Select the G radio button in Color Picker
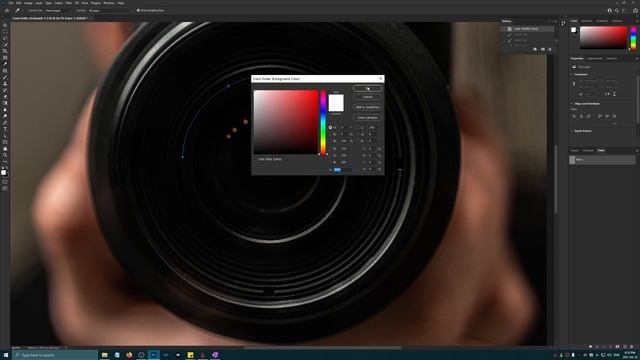The height and width of the screenshot is (360, 640). pyautogui.click(x=330, y=156)
